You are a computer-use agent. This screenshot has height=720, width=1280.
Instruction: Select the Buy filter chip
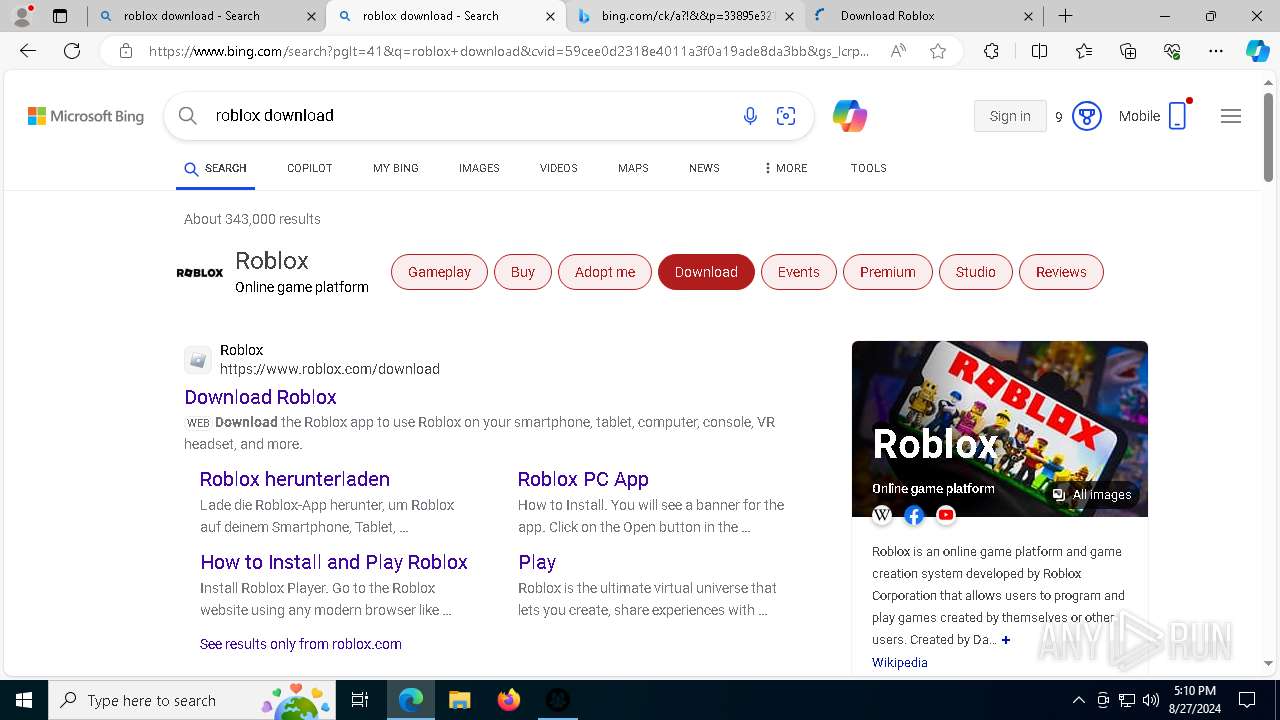[523, 272]
